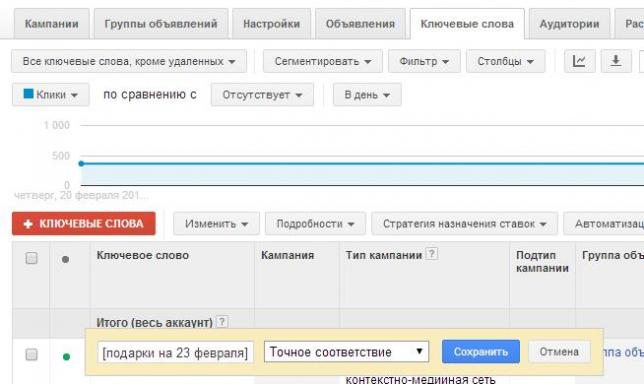Screen dimensions: 644x384
Task: Click the keyword text field with [подарки на 23 февраля]
Action: 175,353
